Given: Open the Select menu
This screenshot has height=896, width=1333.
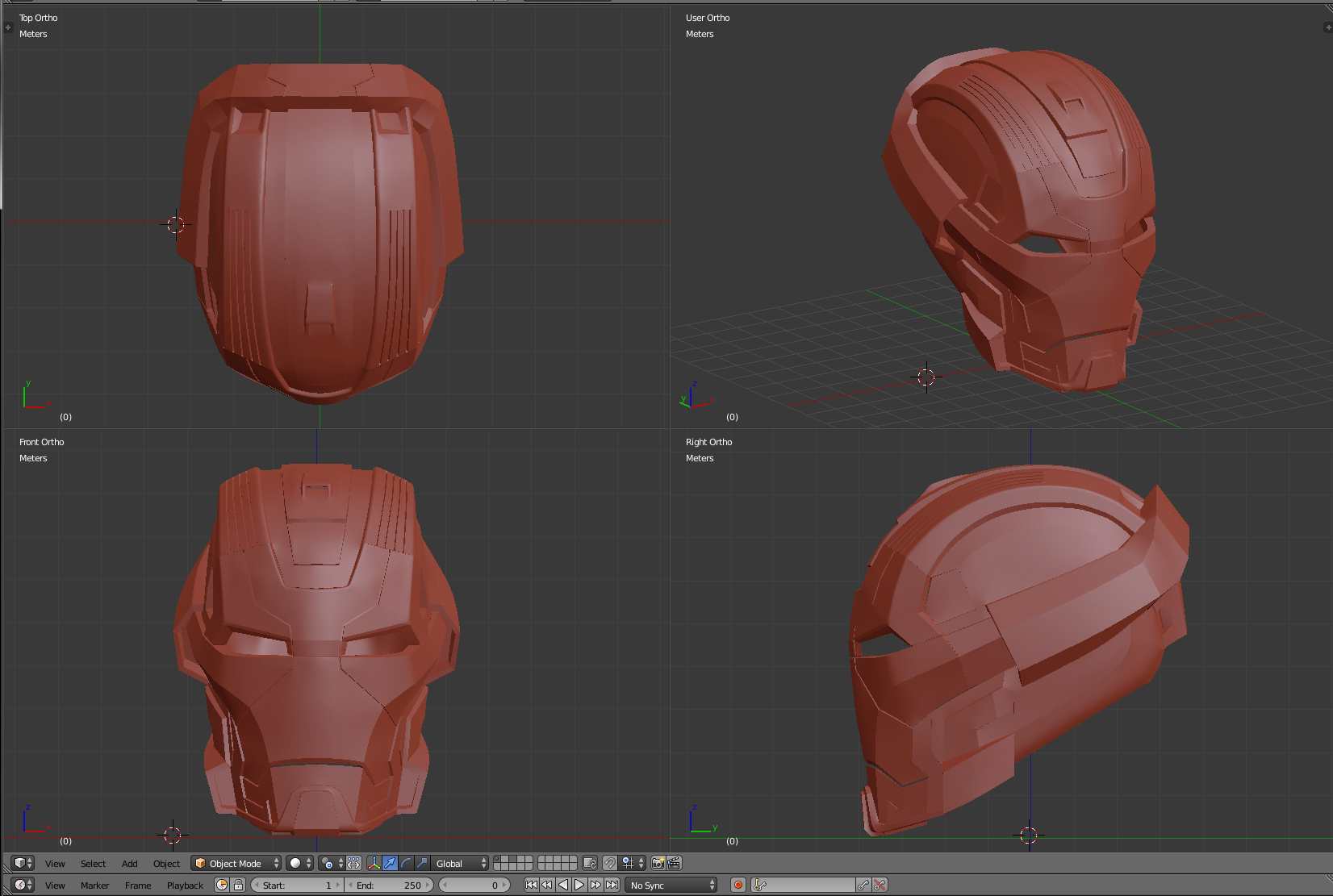Looking at the screenshot, I should (93, 864).
